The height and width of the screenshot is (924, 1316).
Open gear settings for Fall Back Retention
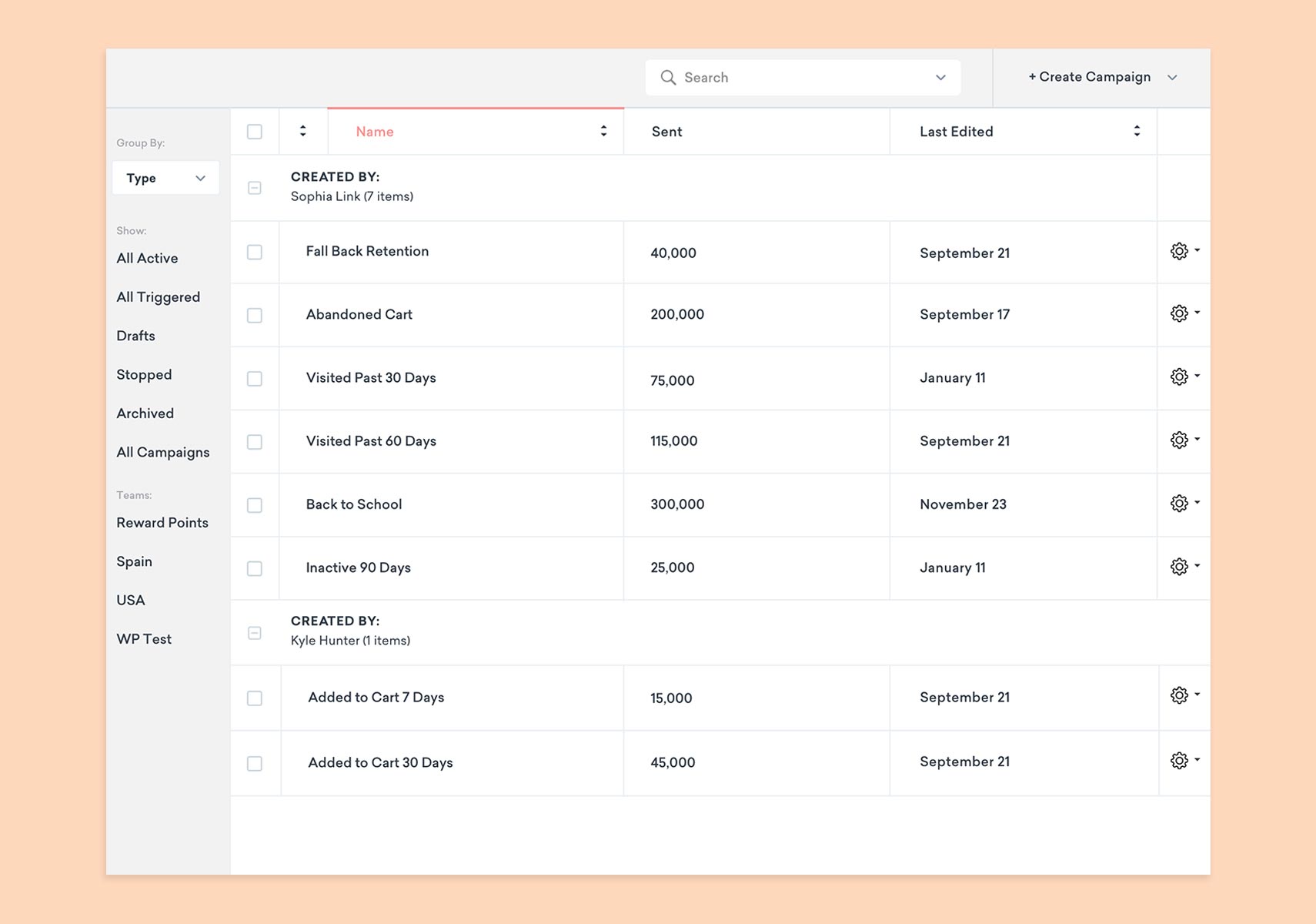(x=1179, y=252)
